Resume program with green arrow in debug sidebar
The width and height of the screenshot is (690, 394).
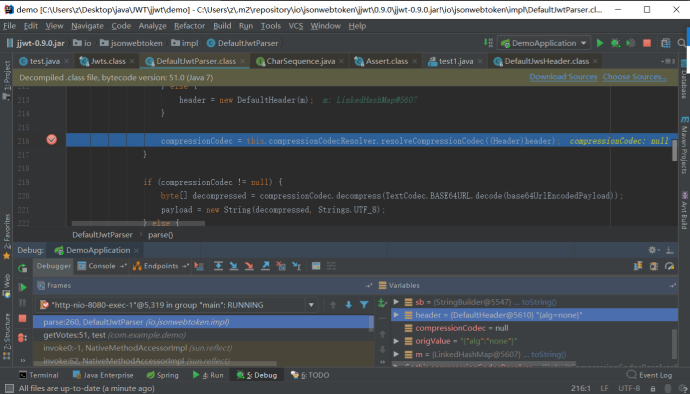click(x=22, y=287)
